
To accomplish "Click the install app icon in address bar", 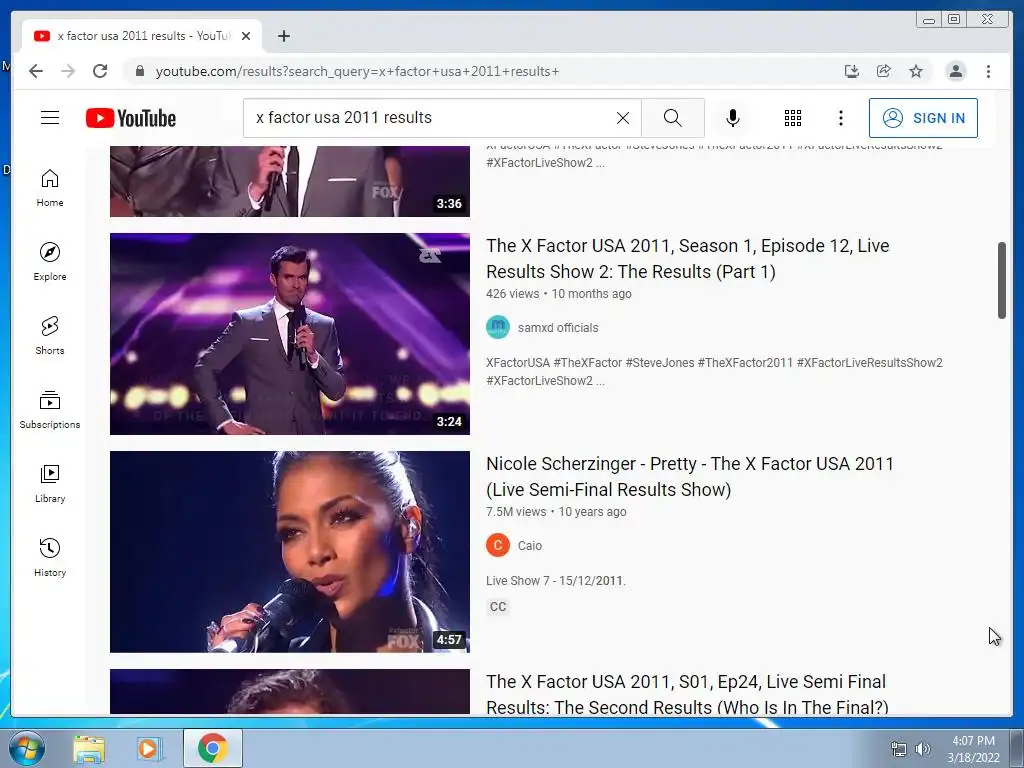I will click(x=852, y=71).
